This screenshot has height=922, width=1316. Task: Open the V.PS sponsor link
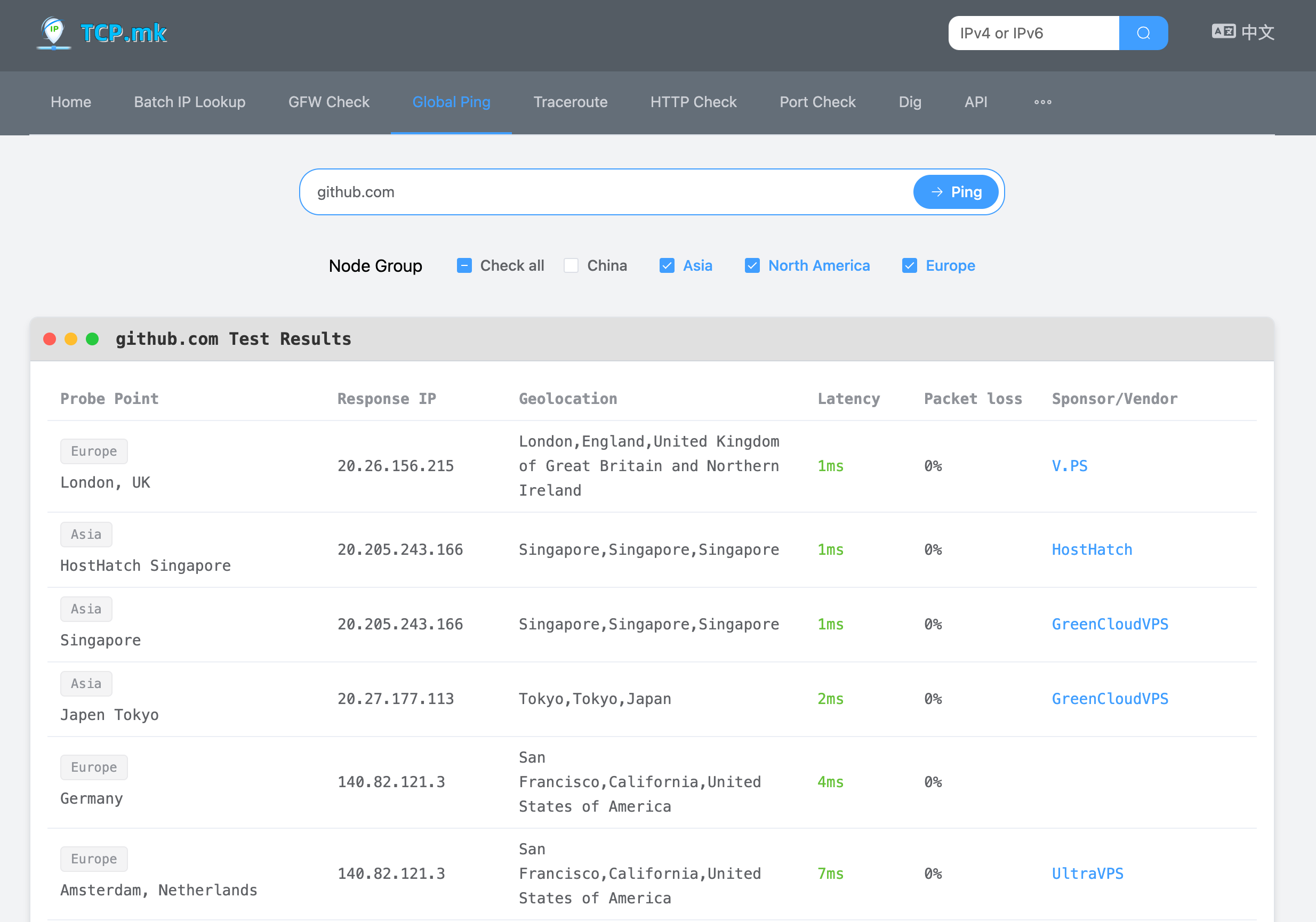point(1070,466)
